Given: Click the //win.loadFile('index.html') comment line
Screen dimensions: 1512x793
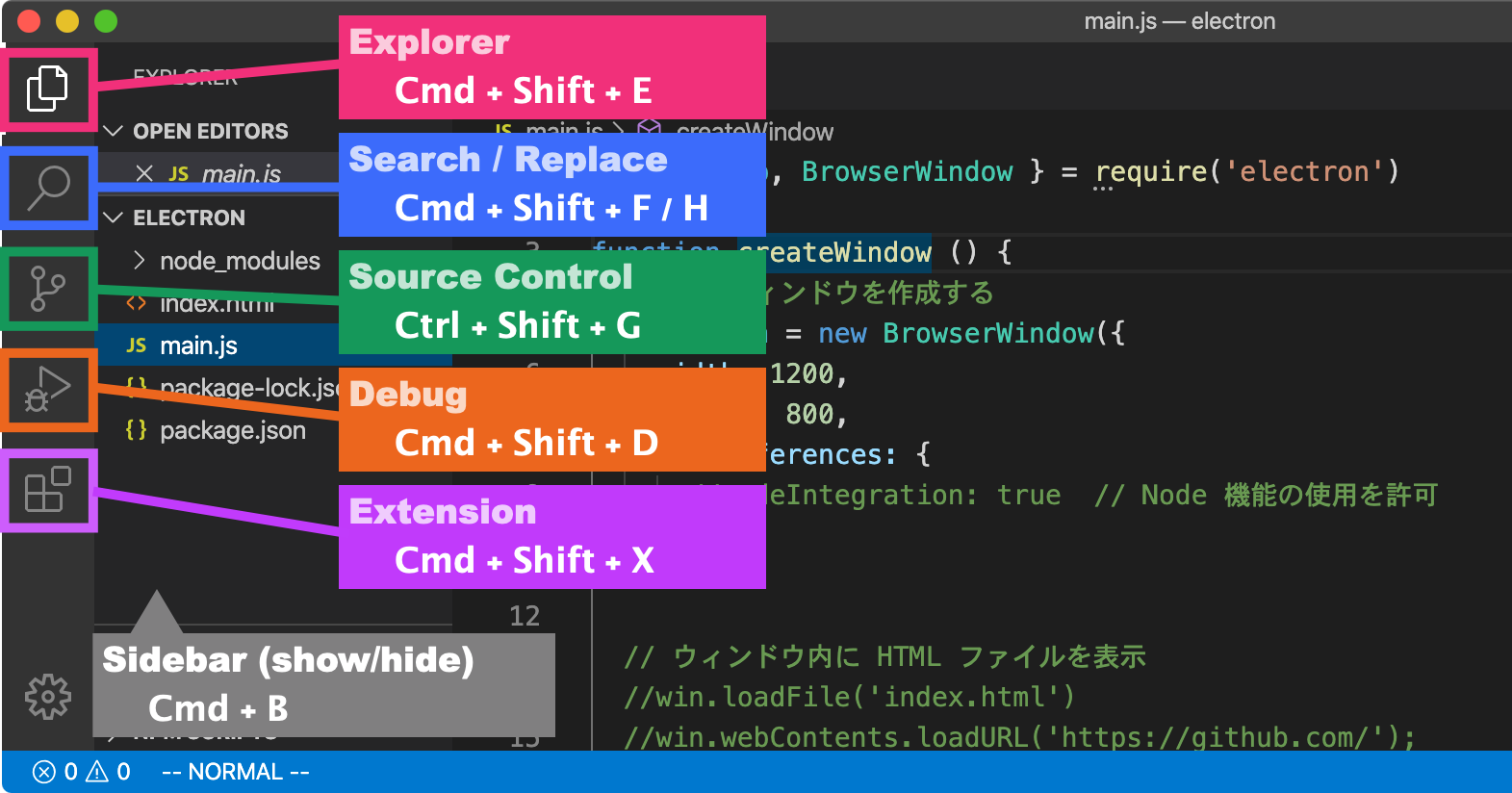Looking at the screenshot, I should pos(849,696).
